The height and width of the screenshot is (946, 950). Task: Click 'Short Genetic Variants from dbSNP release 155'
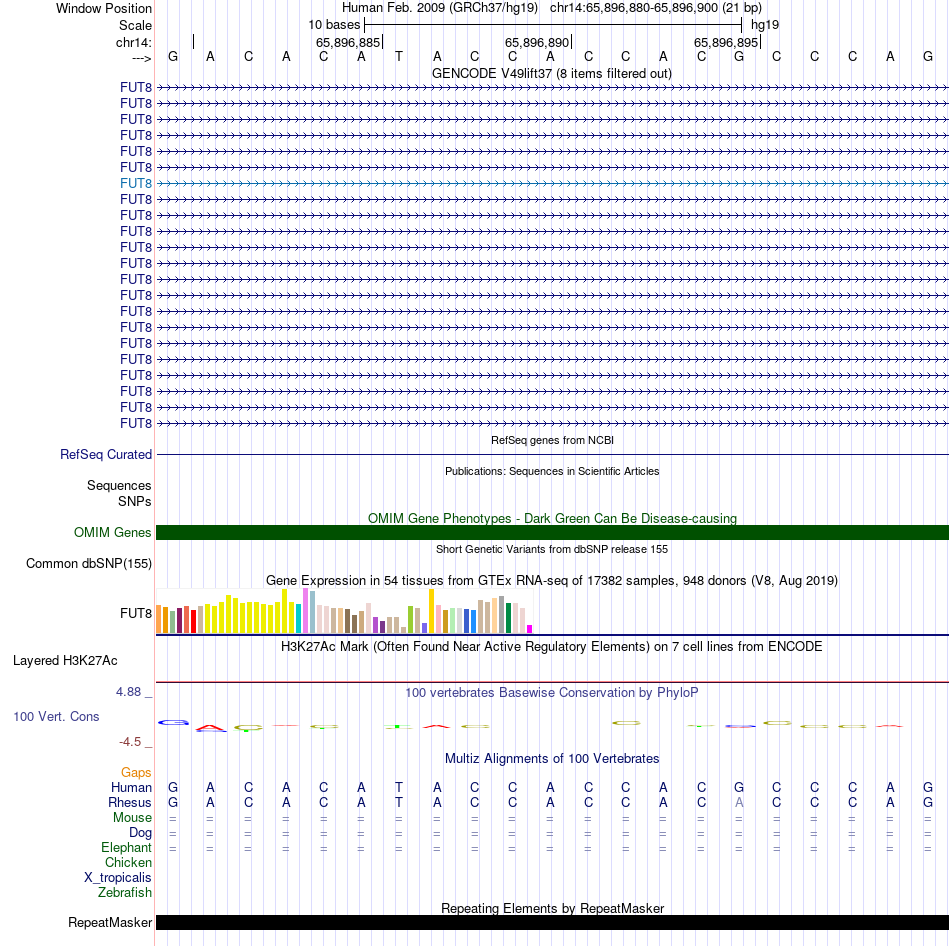tap(552, 549)
